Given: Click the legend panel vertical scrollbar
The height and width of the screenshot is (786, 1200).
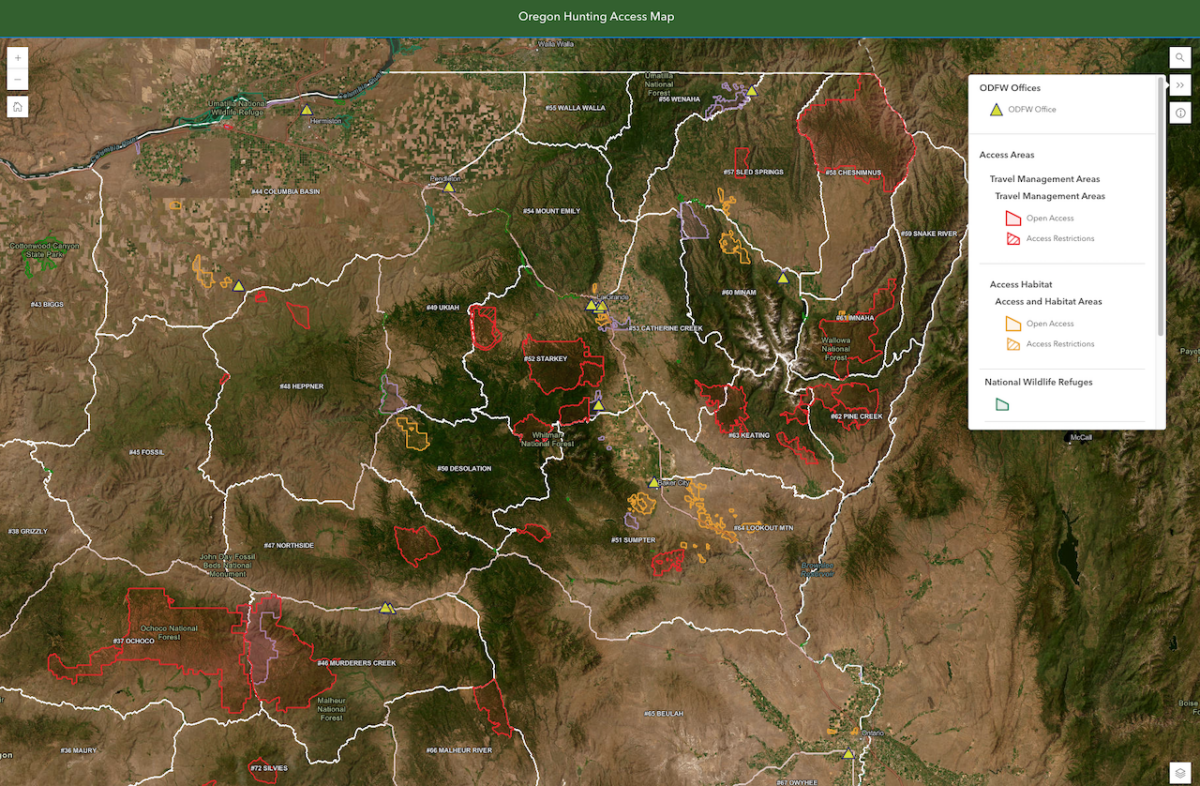Looking at the screenshot, I should (1161, 205).
